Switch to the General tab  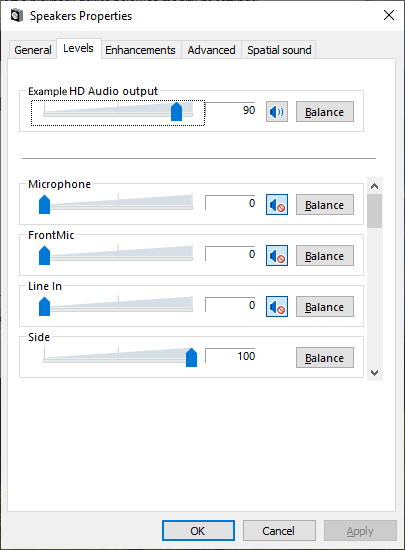tap(33, 50)
